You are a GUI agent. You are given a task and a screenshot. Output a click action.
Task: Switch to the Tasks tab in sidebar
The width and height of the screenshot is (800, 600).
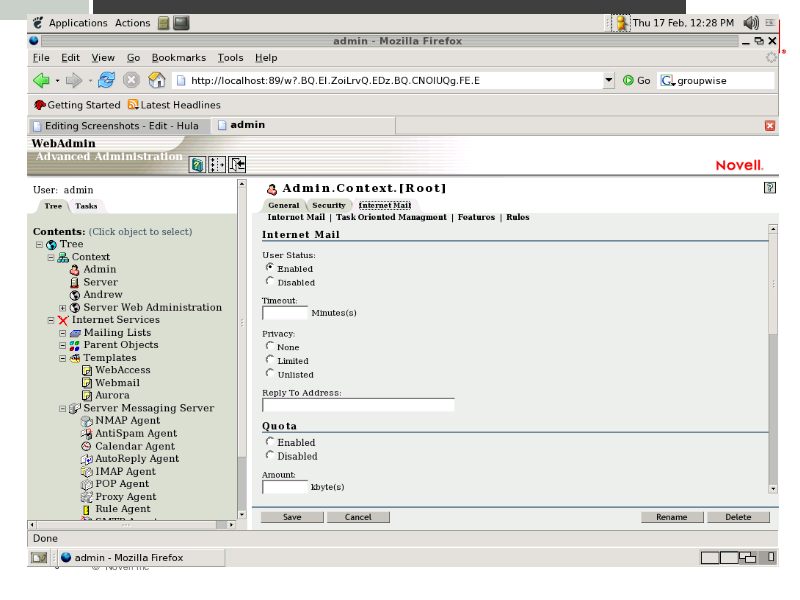tap(86, 206)
